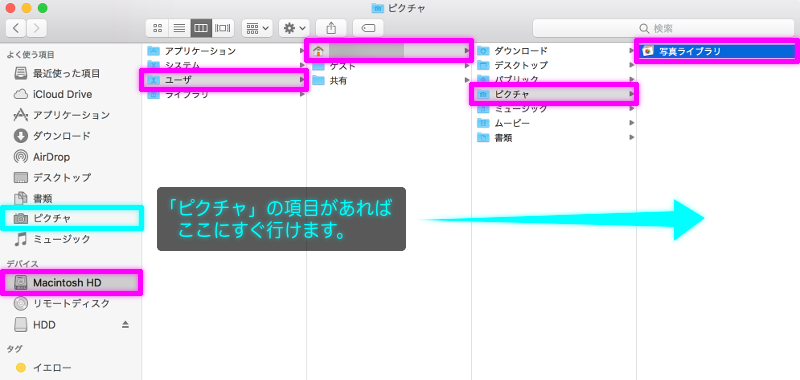Switch to icon view mode

[157, 28]
